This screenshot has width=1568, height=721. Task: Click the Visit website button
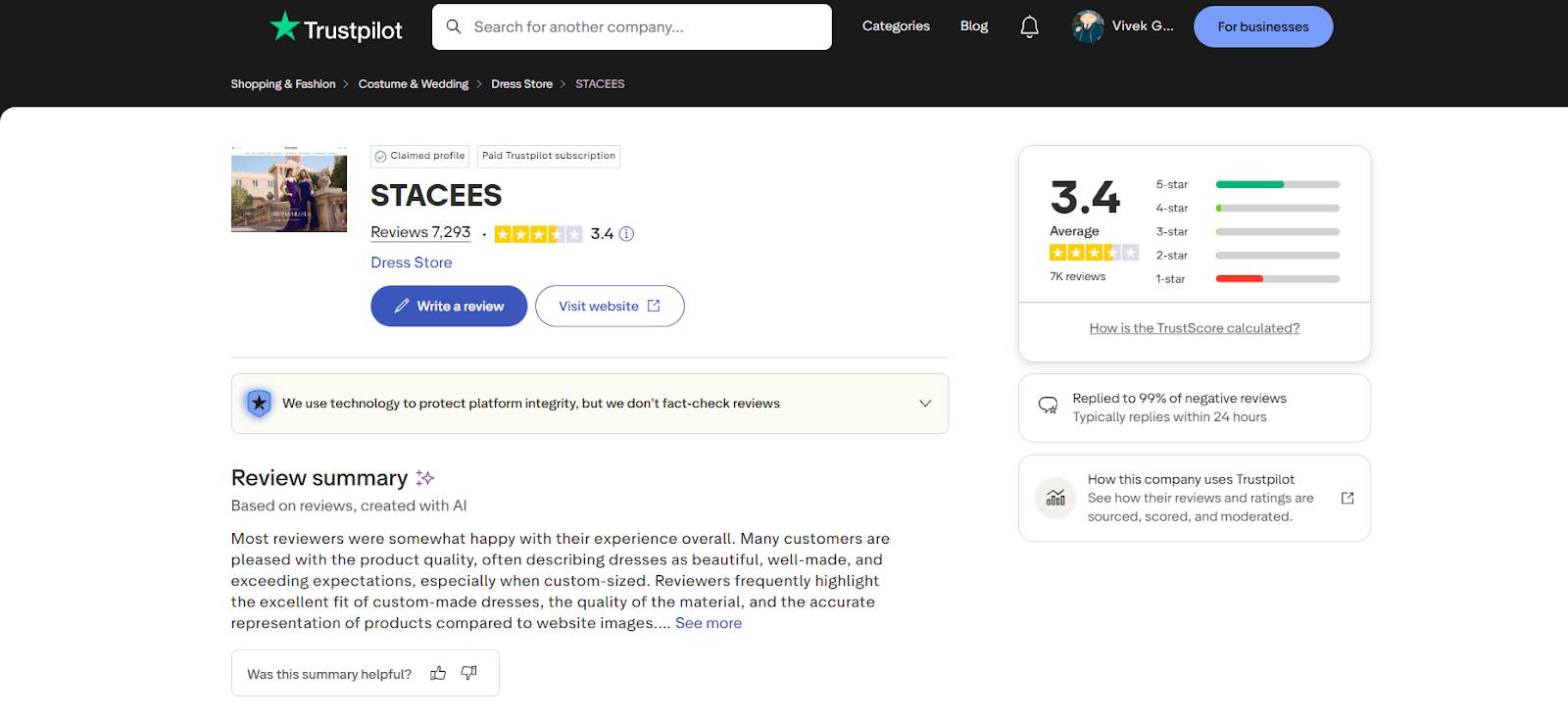click(610, 307)
